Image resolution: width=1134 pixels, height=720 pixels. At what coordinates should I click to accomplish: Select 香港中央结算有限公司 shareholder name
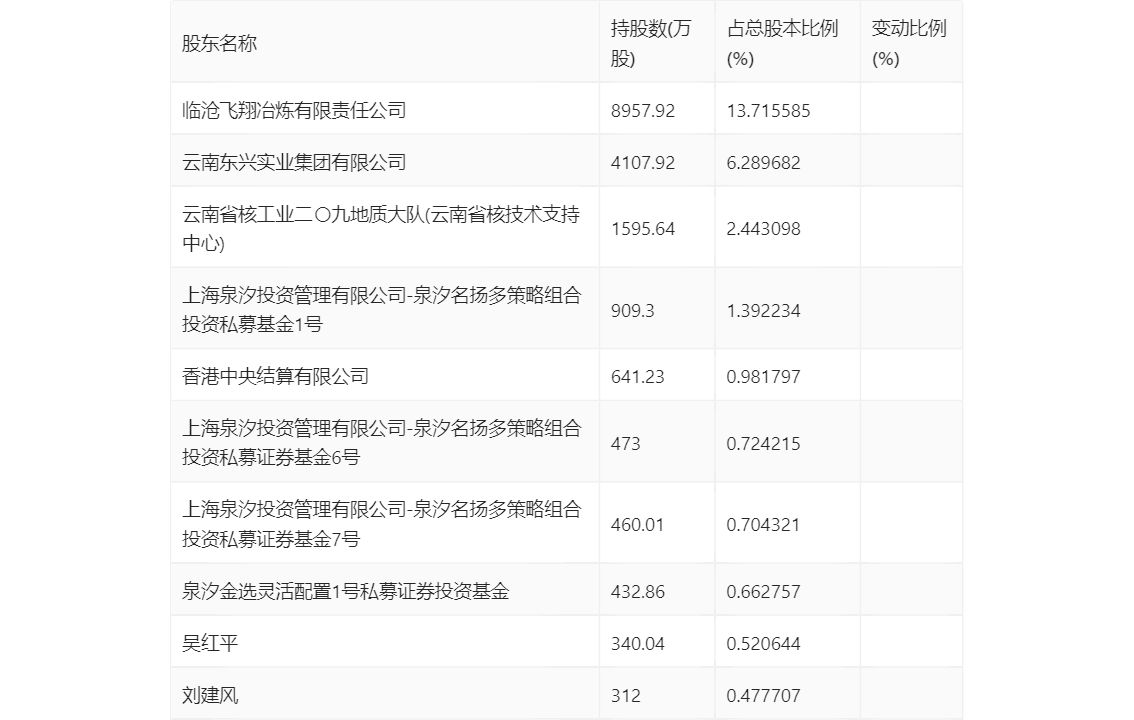pos(275,376)
